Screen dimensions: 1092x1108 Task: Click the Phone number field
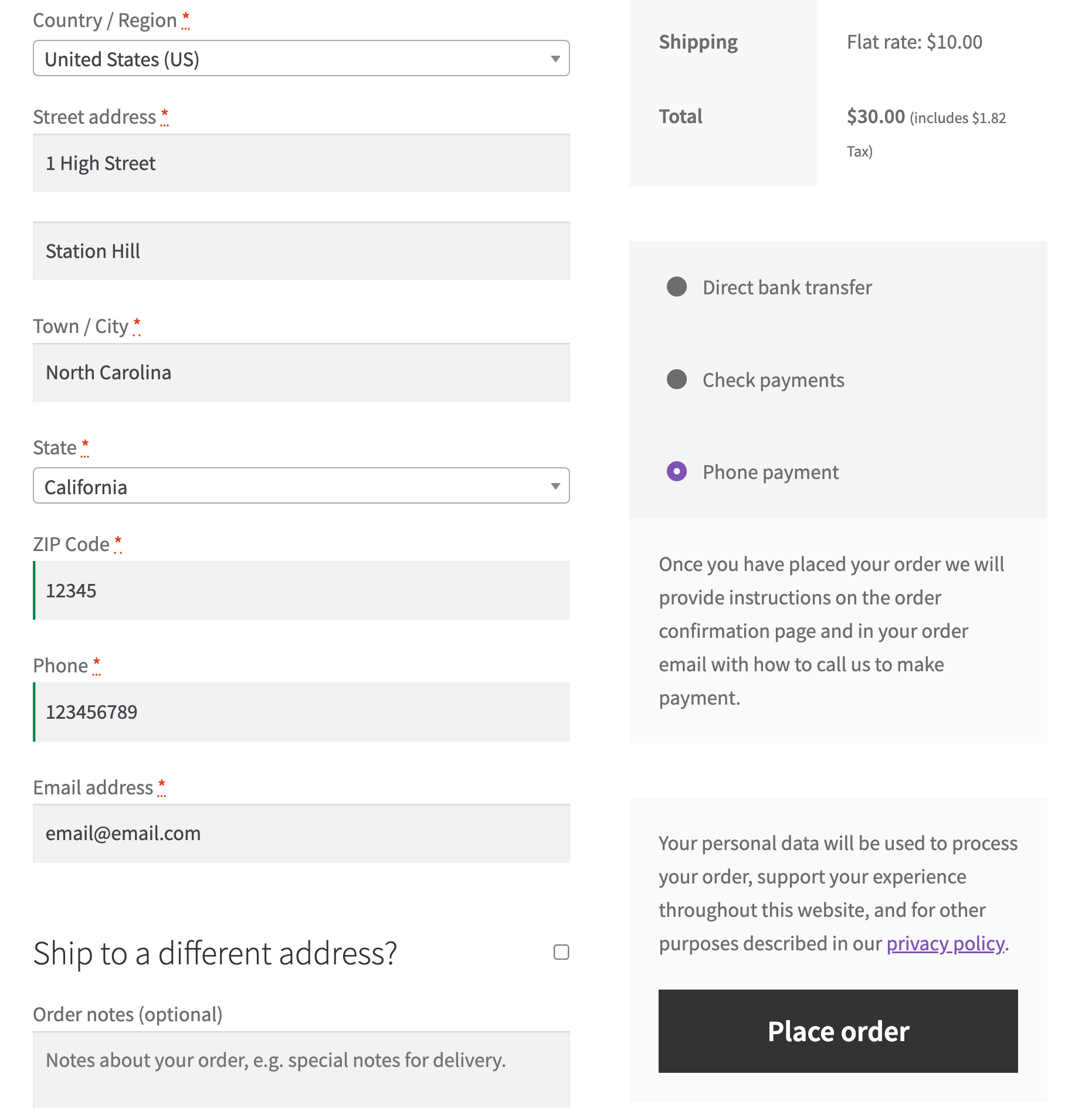301,712
